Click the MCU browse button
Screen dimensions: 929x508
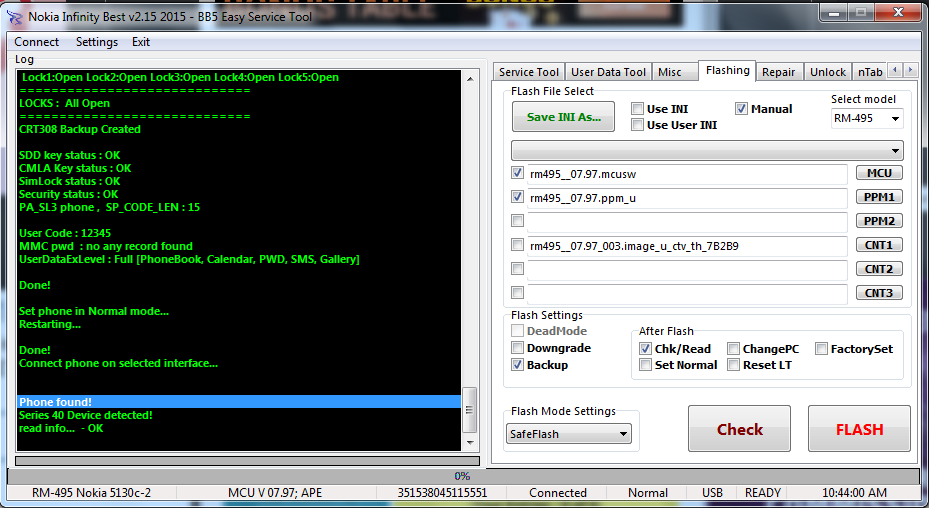click(879, 173)
